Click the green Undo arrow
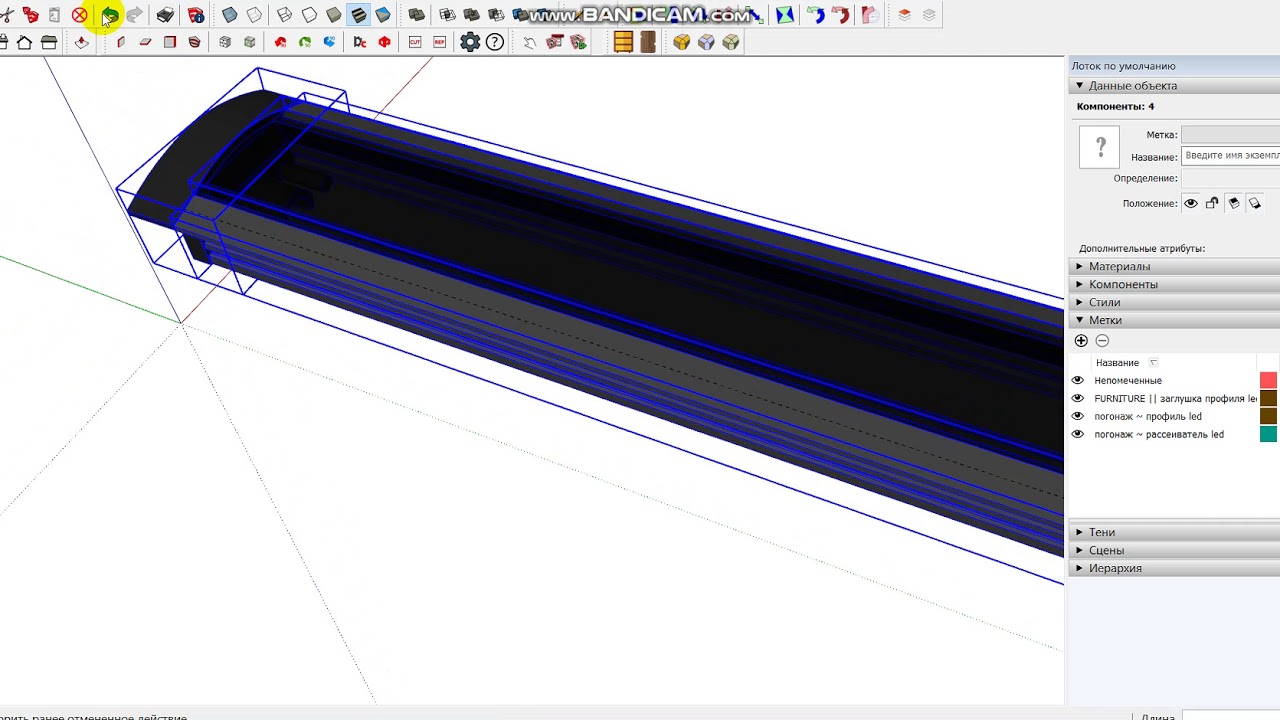Viewport: 1280px width, 720px height. tap(110, 15)
